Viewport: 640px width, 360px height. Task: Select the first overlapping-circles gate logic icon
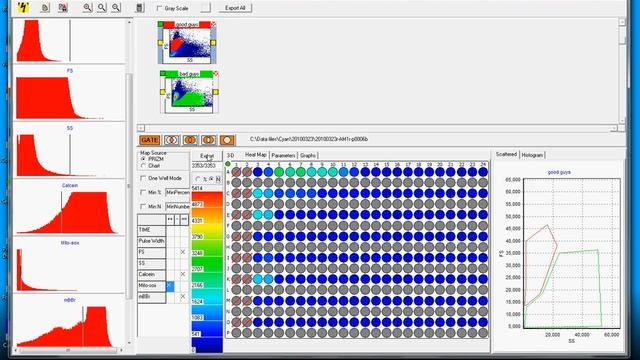pyautogui.click(x=171, y=140)
